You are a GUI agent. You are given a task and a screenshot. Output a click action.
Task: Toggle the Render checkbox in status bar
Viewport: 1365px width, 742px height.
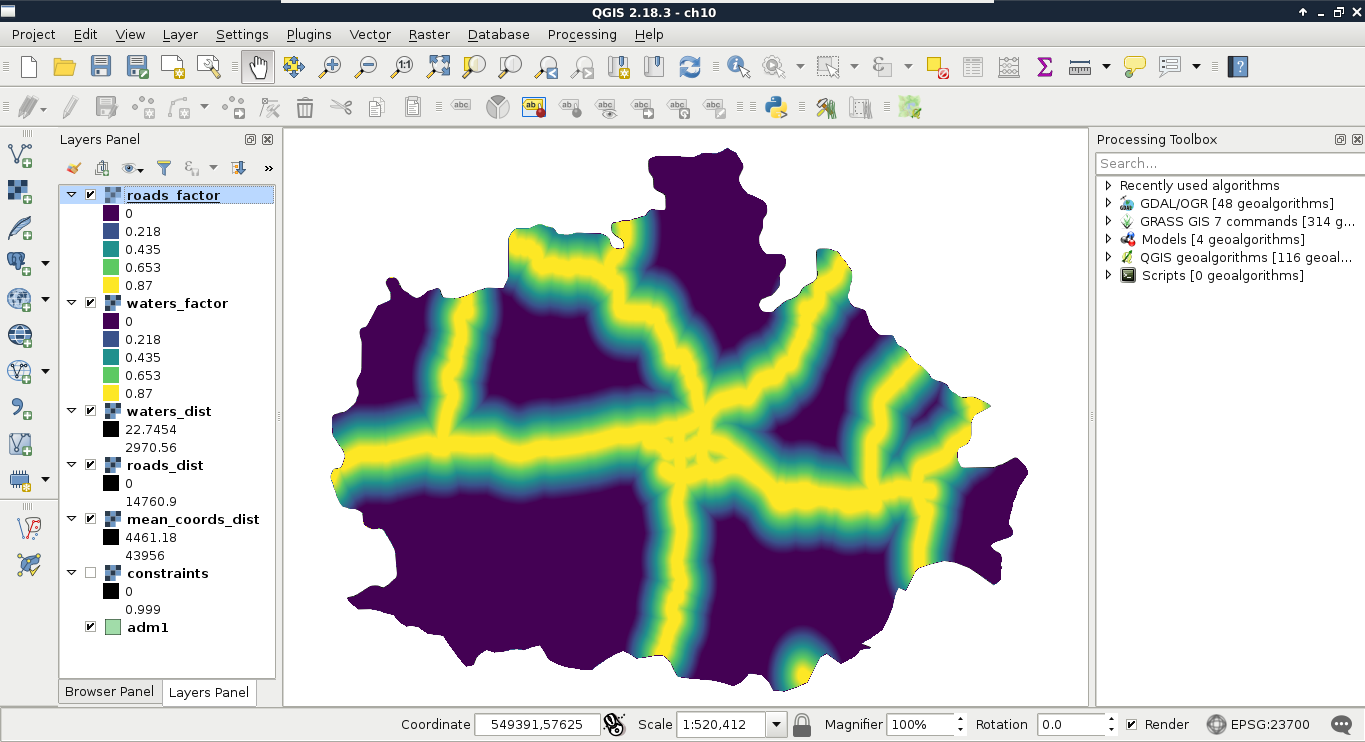coord(1131,725)
